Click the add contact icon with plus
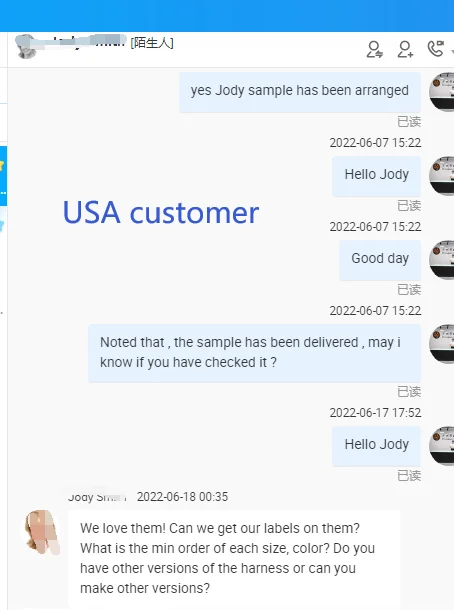 (405, 49)
